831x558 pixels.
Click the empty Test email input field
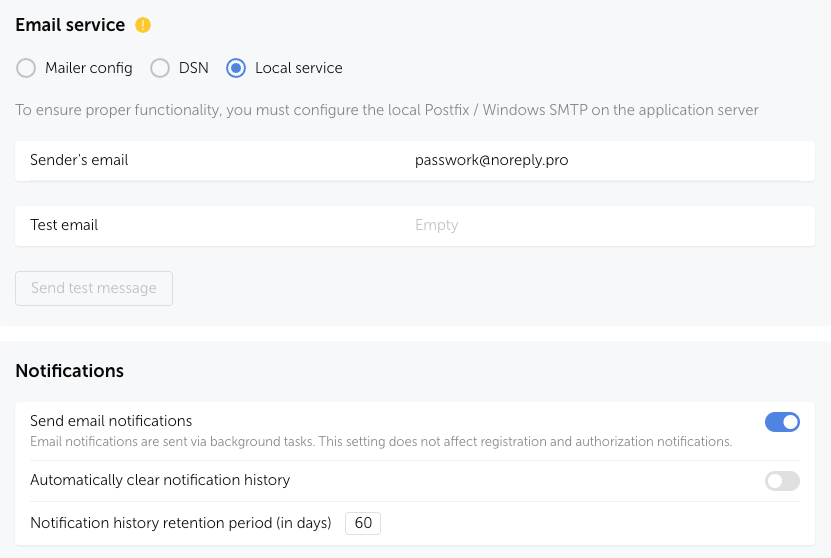pos(600,225)
